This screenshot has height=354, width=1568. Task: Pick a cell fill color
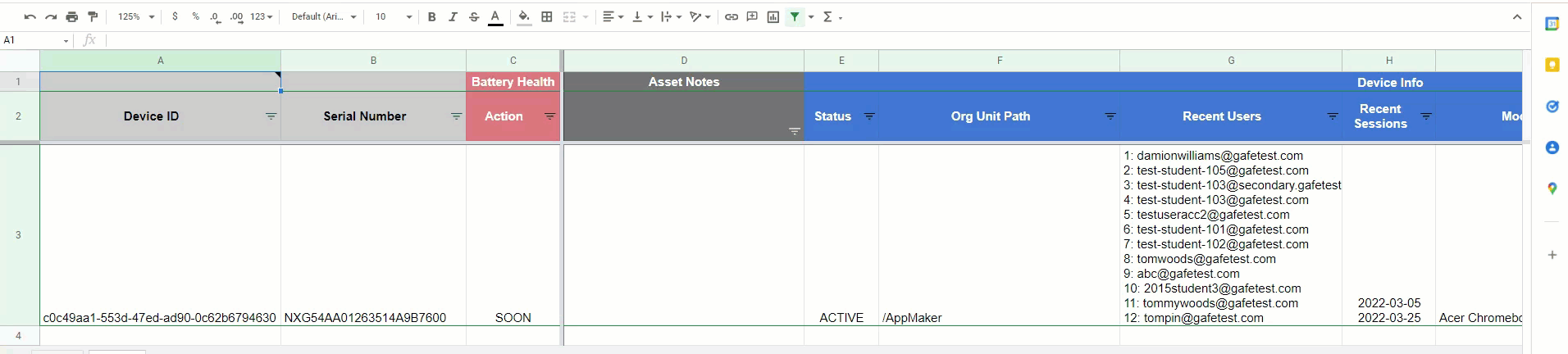click(x=524, y=16)
